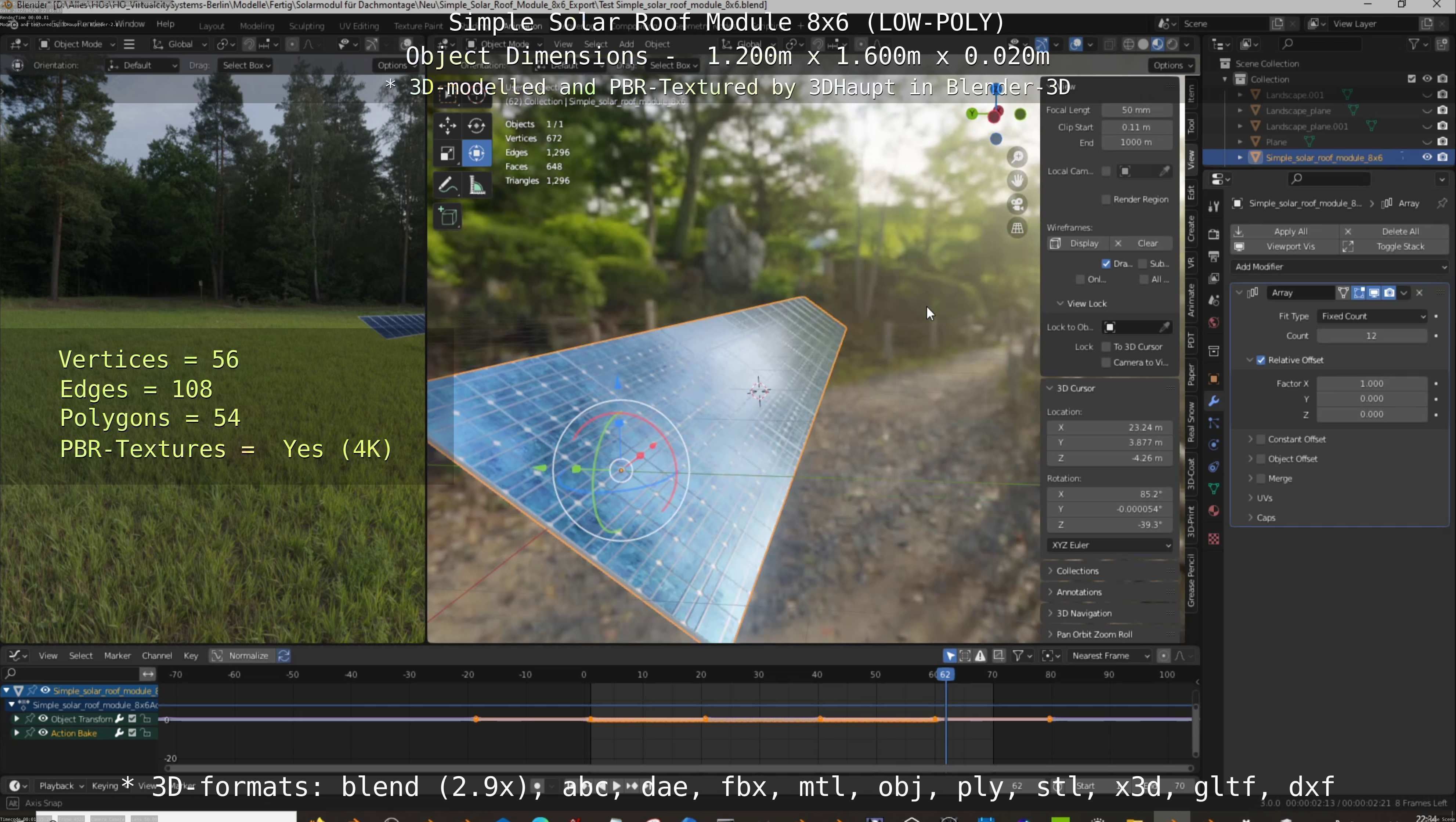Open the Nearest Frame dropdown
Viewport: 1456px width, 822px height.
click(1110, 655)
